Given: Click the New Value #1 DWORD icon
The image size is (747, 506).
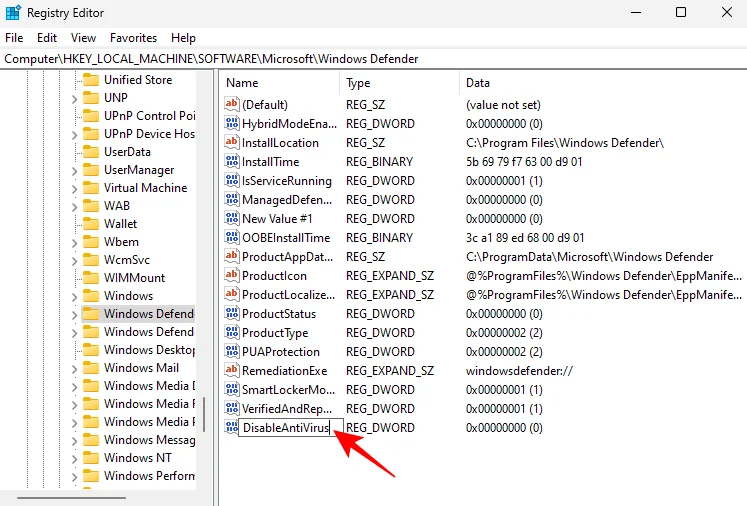Looking at the screenshot, I should click(x=232, y=218).
